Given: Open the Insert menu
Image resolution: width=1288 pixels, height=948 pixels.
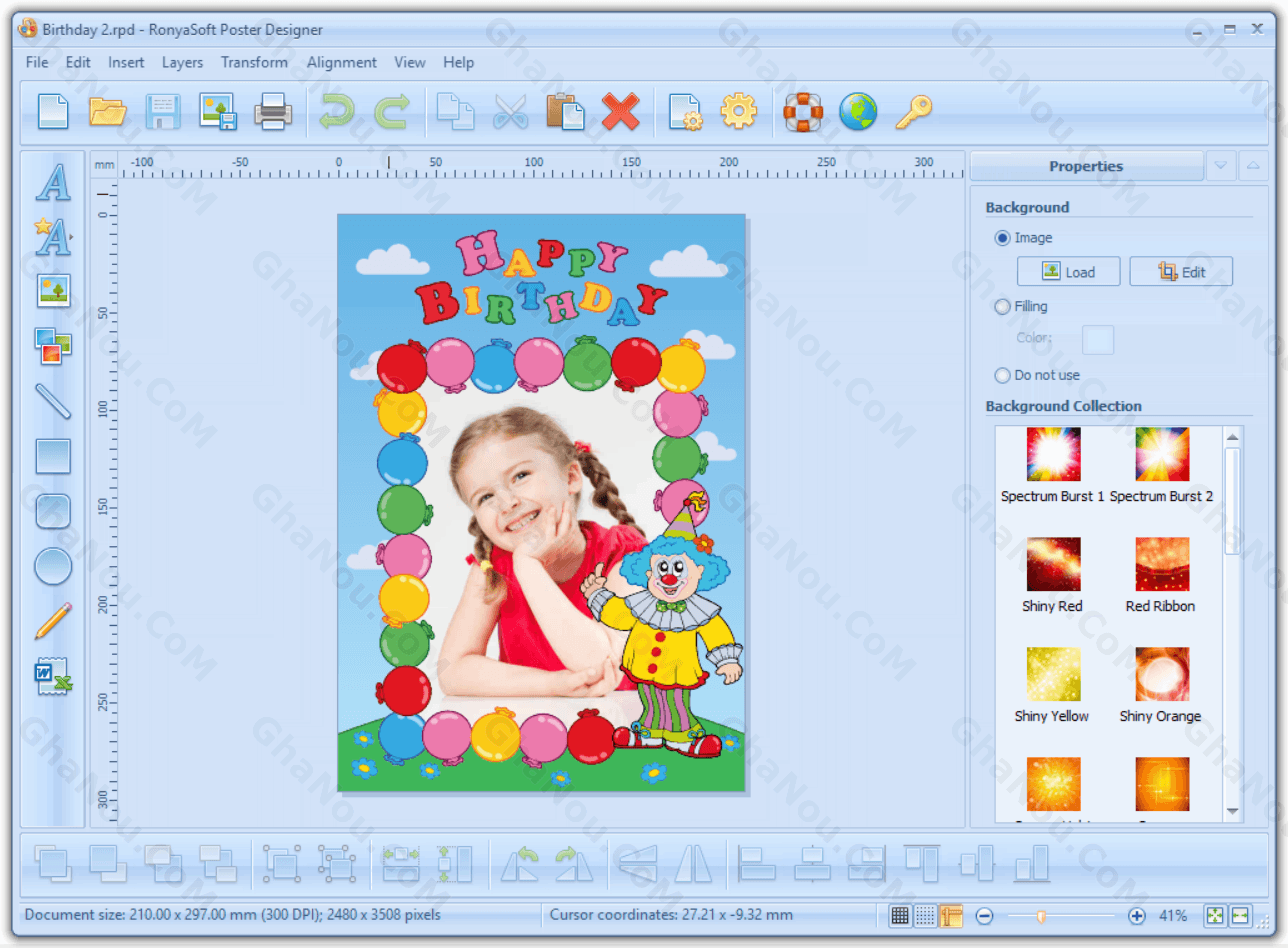Looking at the screenshot, I should click(126, 62).
